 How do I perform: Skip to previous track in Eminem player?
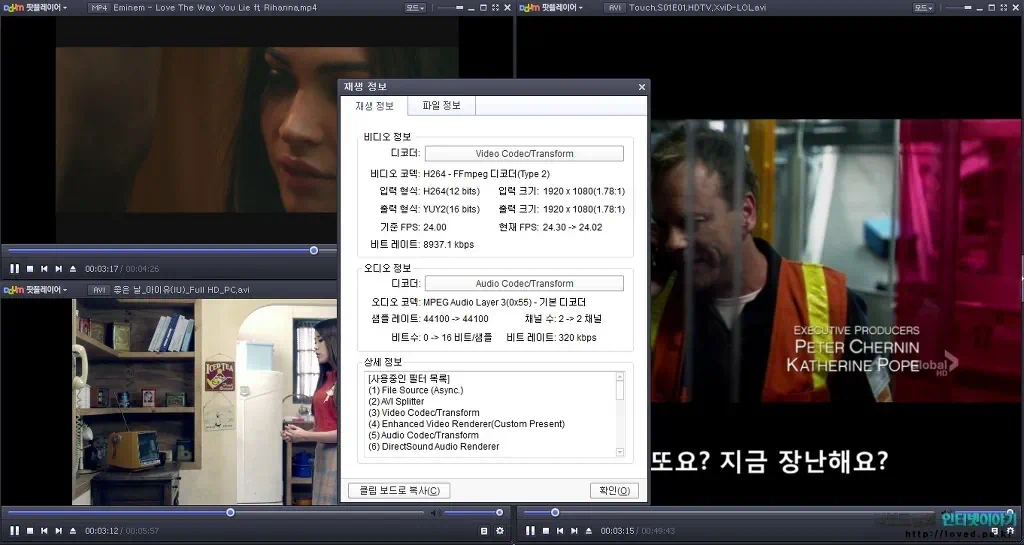(x=44, y=269)
